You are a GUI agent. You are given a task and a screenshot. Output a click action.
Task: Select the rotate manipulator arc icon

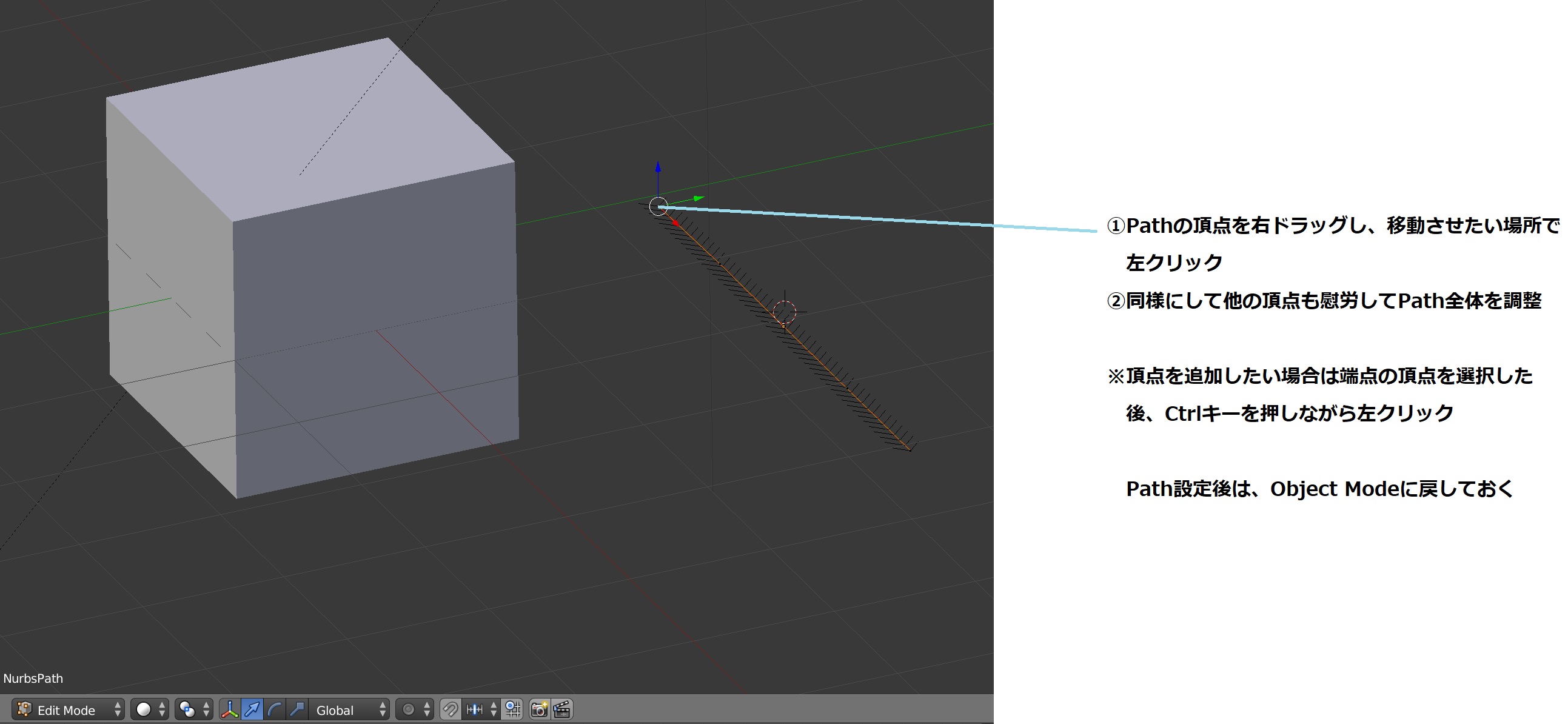click(x=275, y=709)
